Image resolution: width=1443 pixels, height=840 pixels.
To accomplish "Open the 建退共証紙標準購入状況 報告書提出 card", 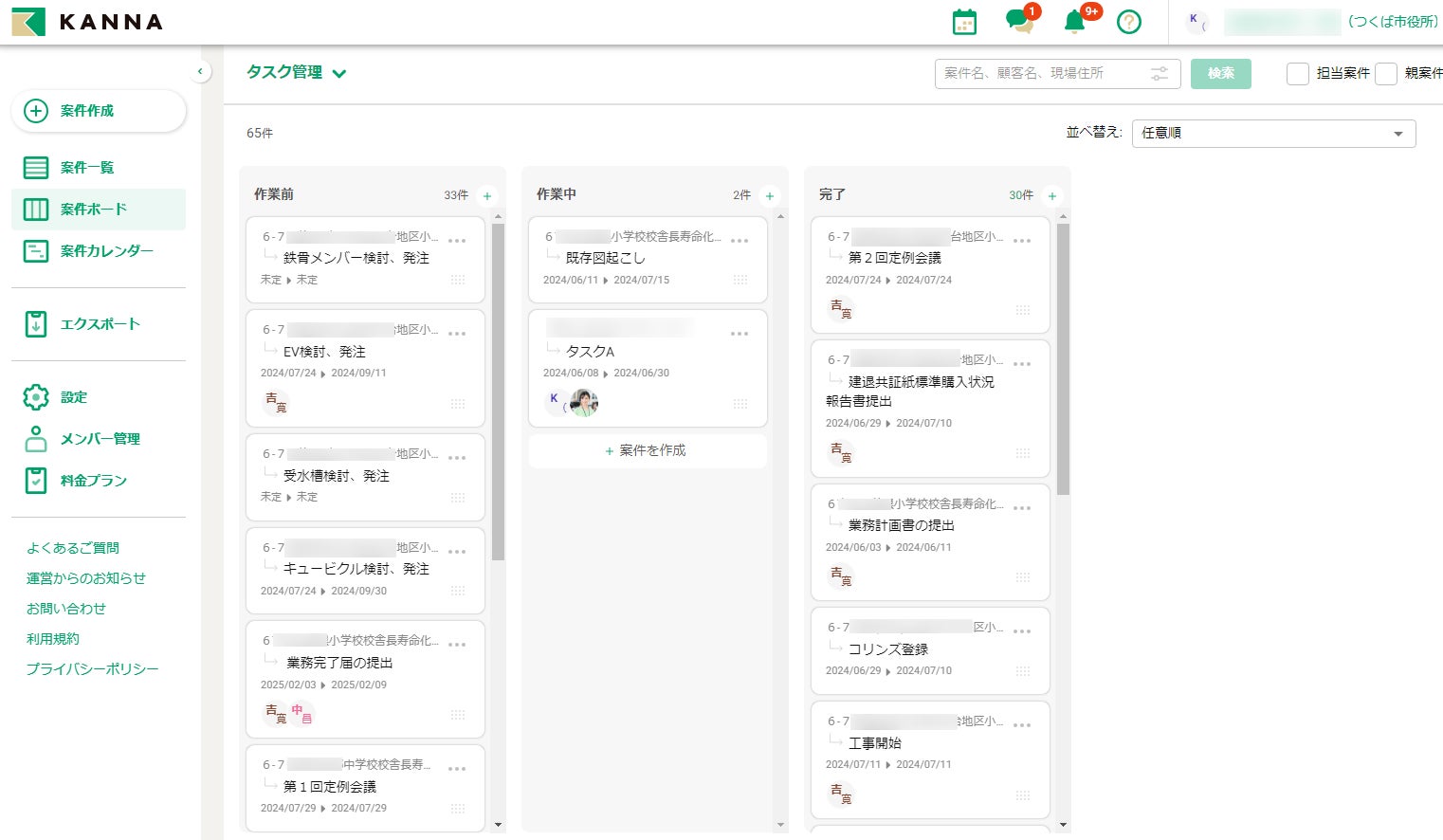I will 930,409.
